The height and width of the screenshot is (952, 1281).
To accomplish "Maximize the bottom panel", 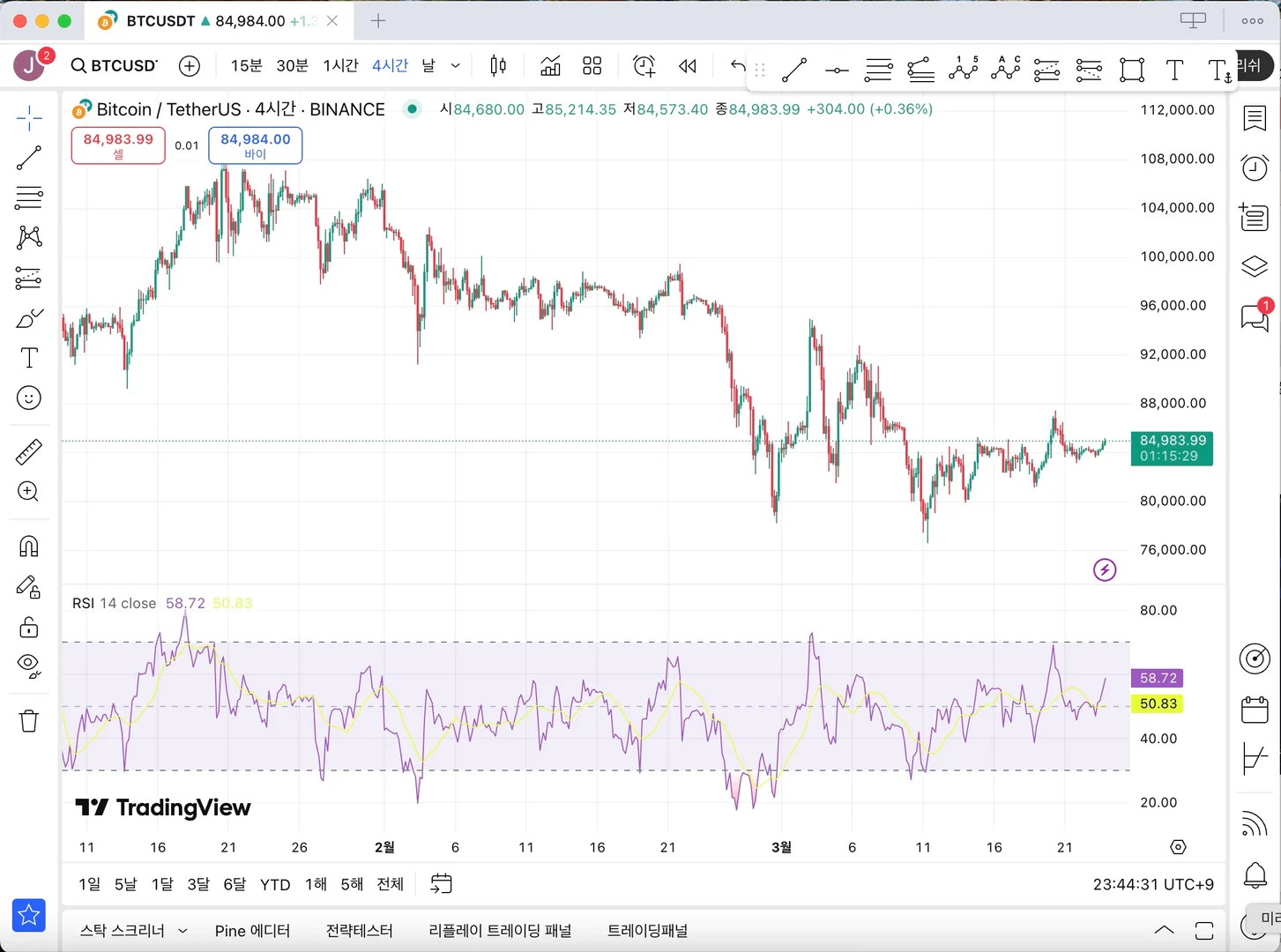I will pyautogui.click(x=1204, y=931).
